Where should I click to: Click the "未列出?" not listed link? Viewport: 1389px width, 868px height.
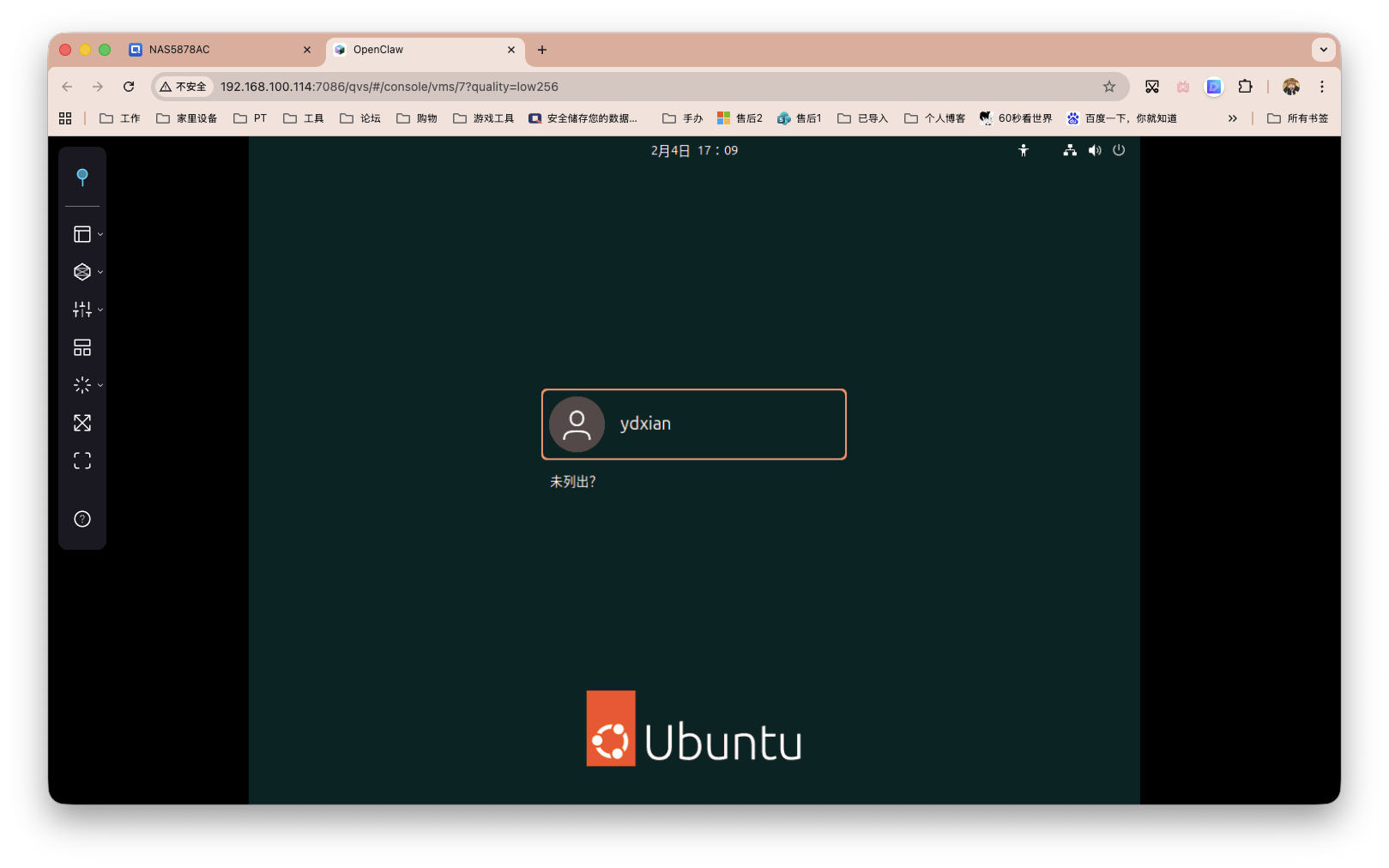(572, 482)
